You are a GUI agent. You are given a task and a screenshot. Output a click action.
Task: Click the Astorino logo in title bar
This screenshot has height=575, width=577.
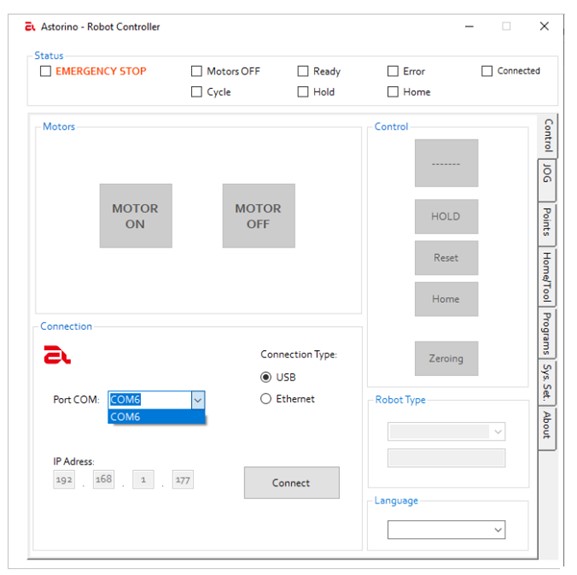29,27
